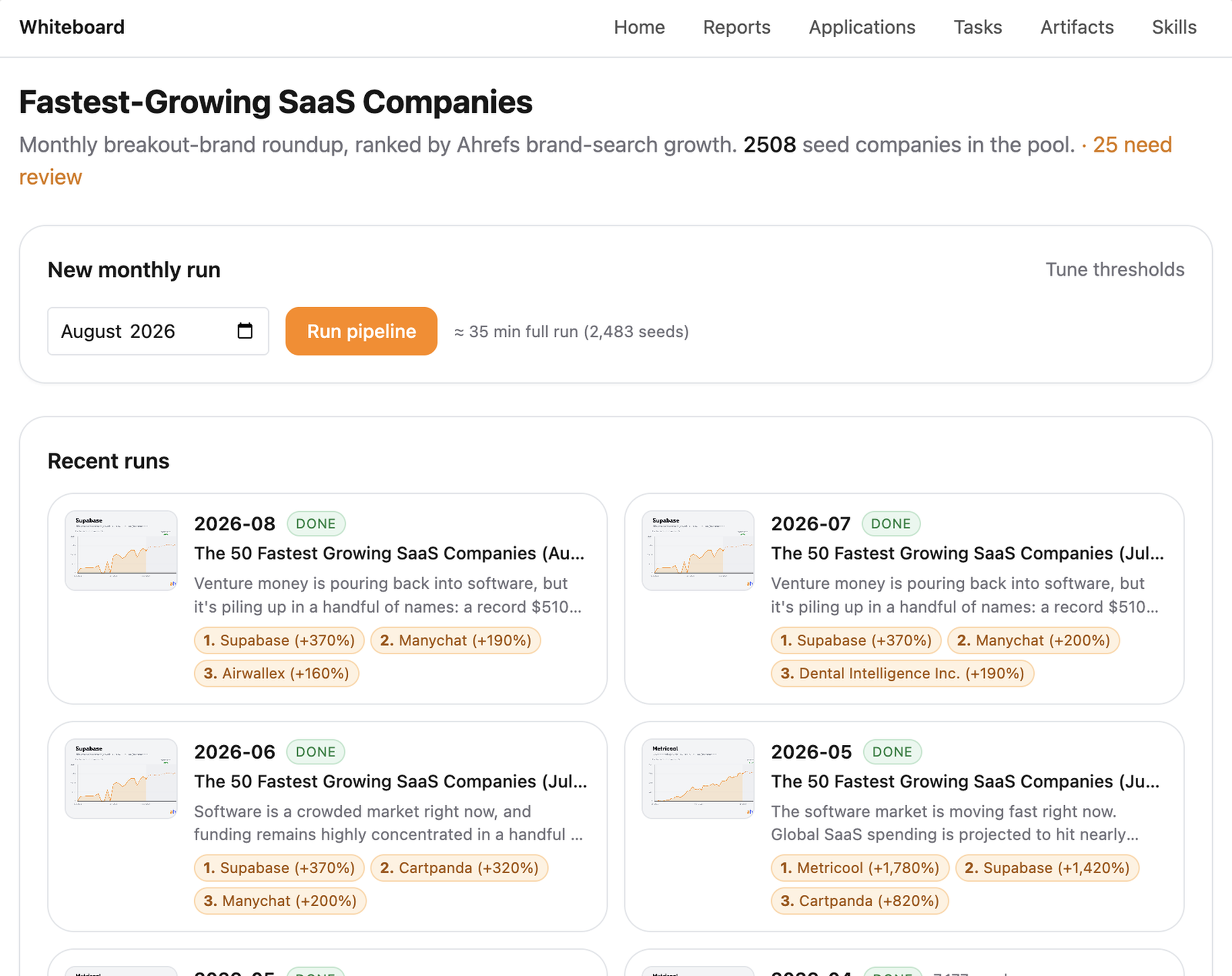
Task: Click the DONE badge on 2026-07 run
Action: (x=891, y=524)
